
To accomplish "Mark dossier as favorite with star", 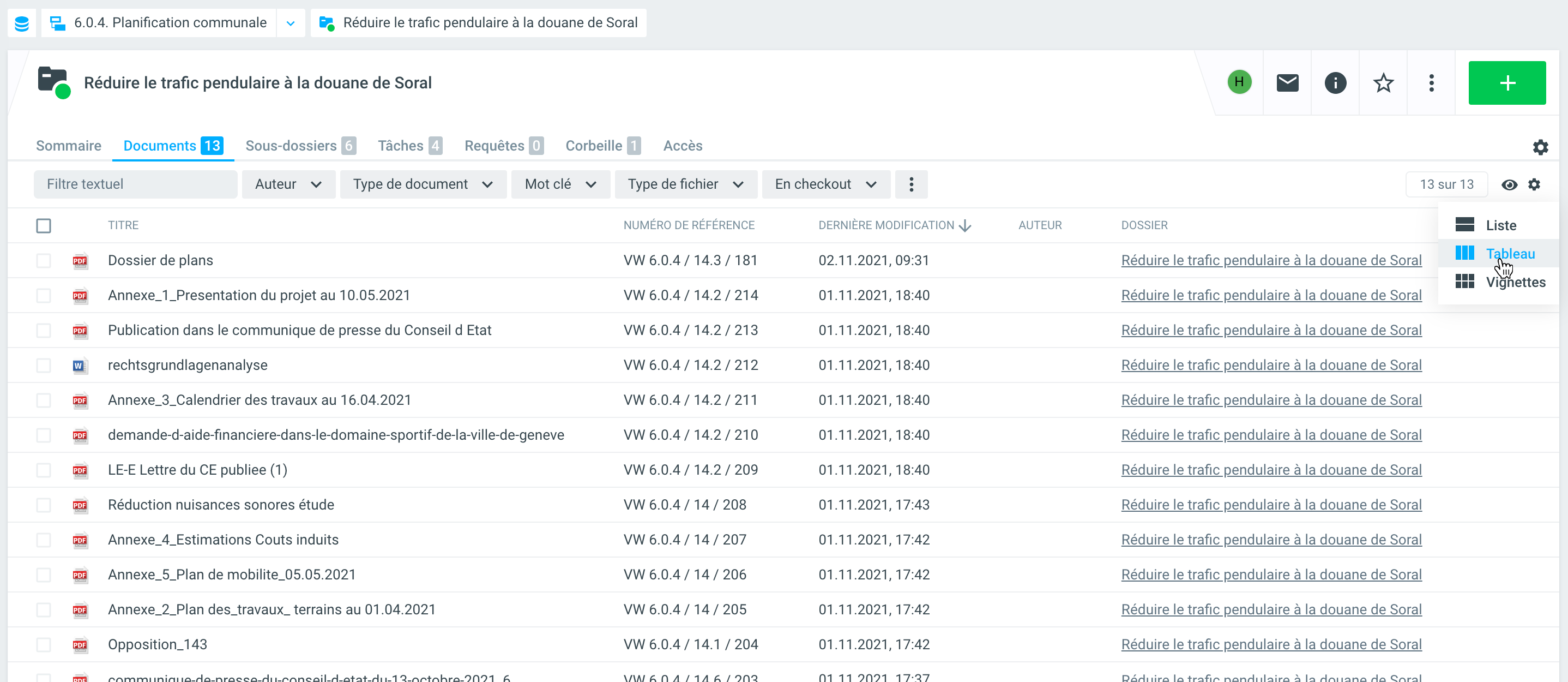I will point(1383,83).
